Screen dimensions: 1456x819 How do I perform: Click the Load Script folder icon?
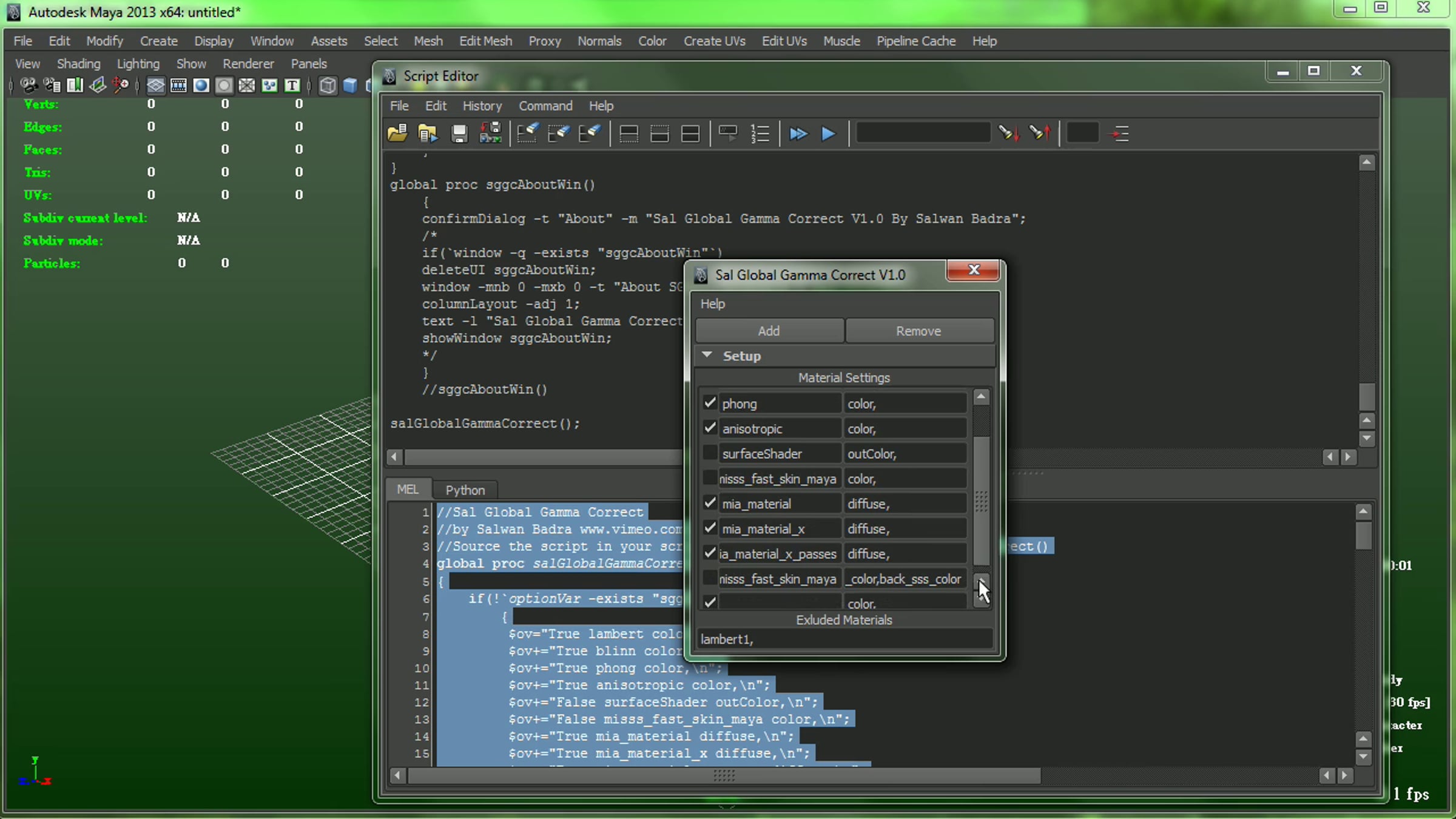(397, 133)
